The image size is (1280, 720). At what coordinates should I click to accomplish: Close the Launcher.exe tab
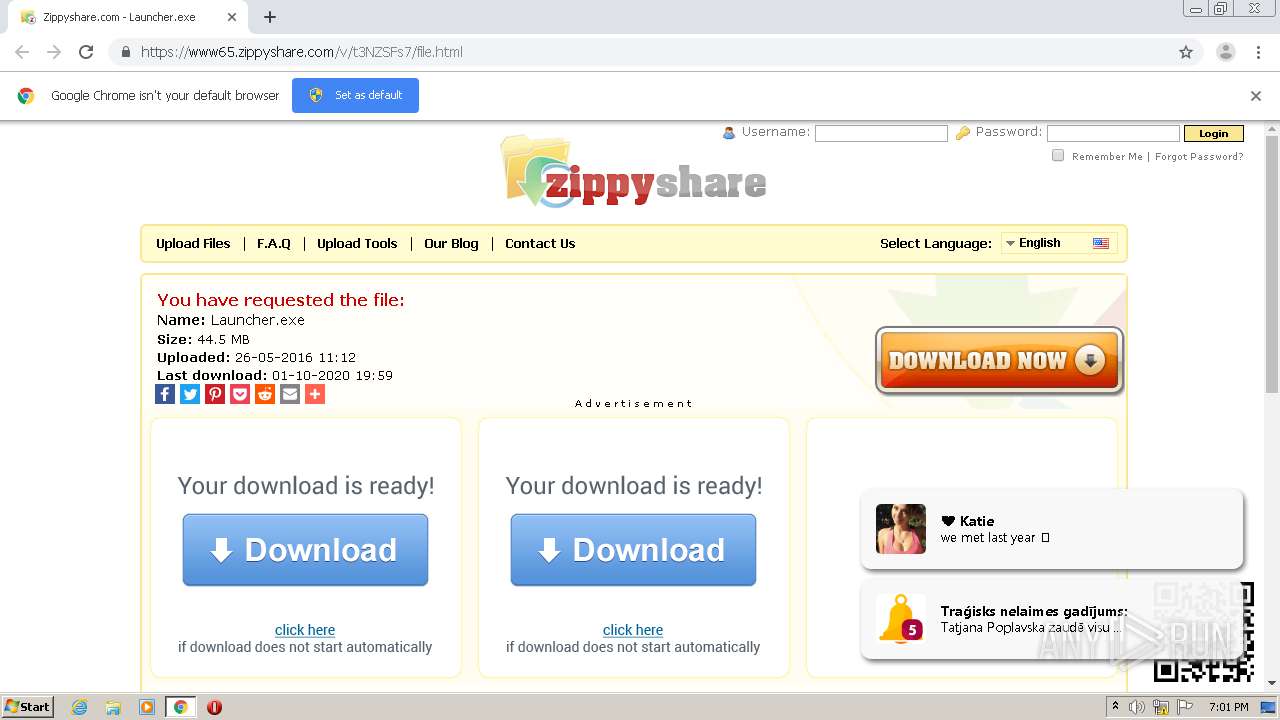[x=232, y=17]
